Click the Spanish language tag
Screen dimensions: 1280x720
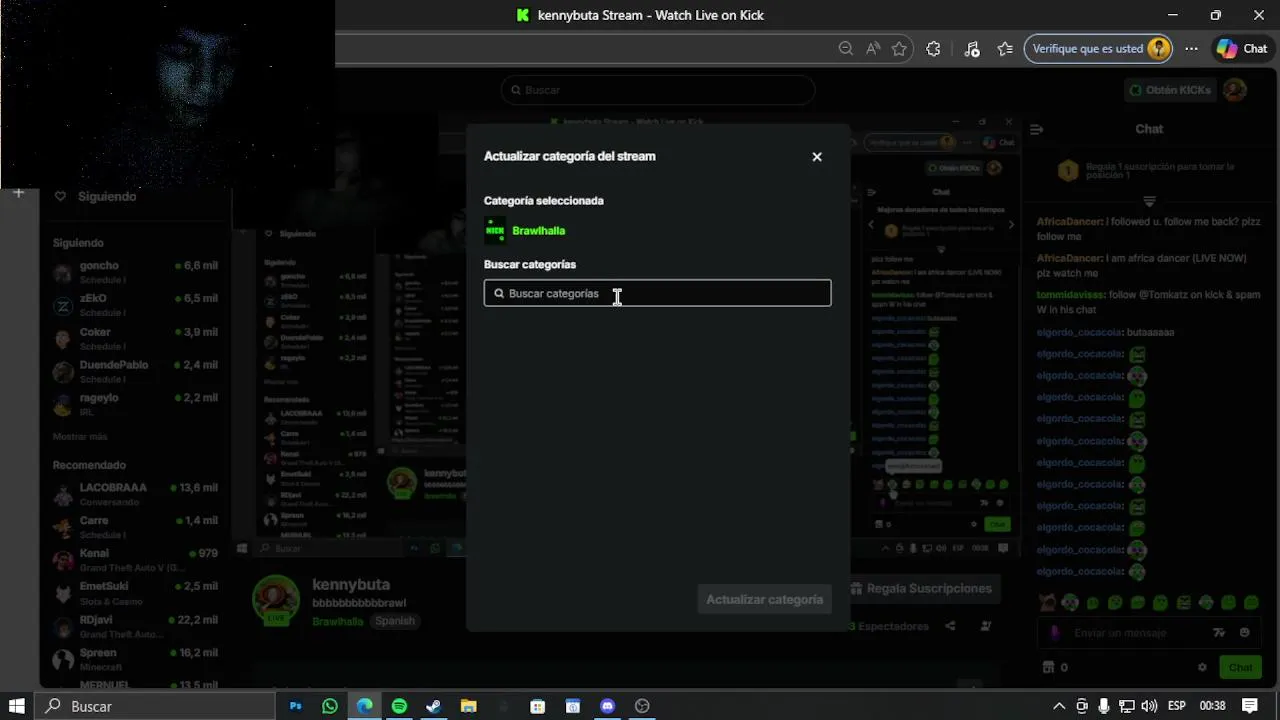point(395,621)
